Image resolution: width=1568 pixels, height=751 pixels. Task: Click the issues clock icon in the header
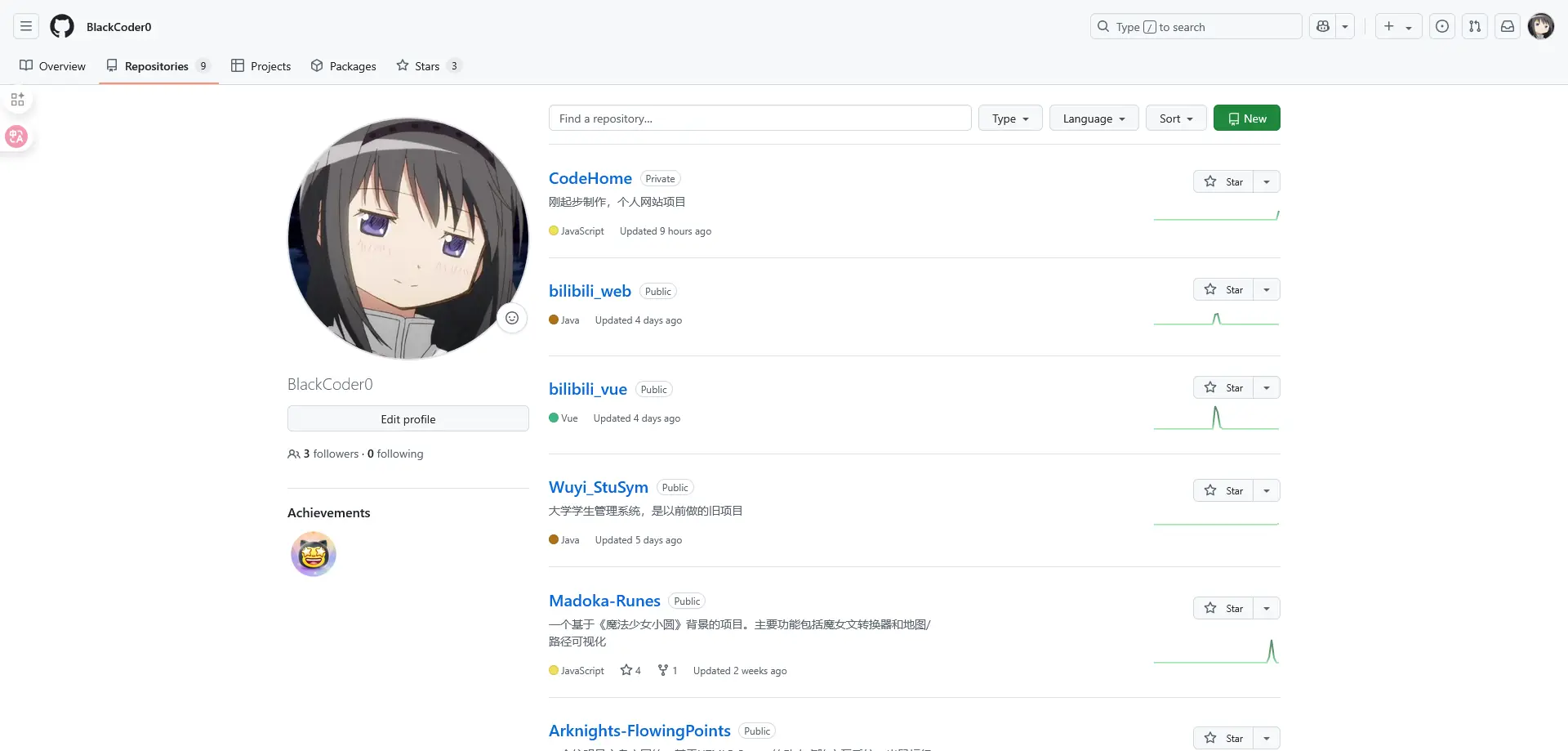tap(1441, 26)
